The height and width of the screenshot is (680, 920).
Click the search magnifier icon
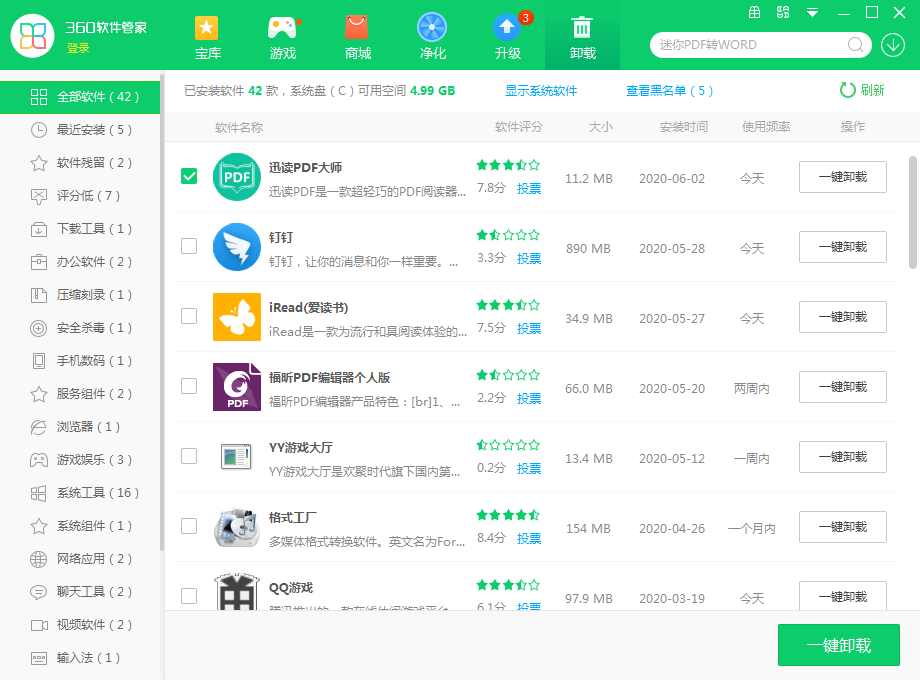(856, 45)
